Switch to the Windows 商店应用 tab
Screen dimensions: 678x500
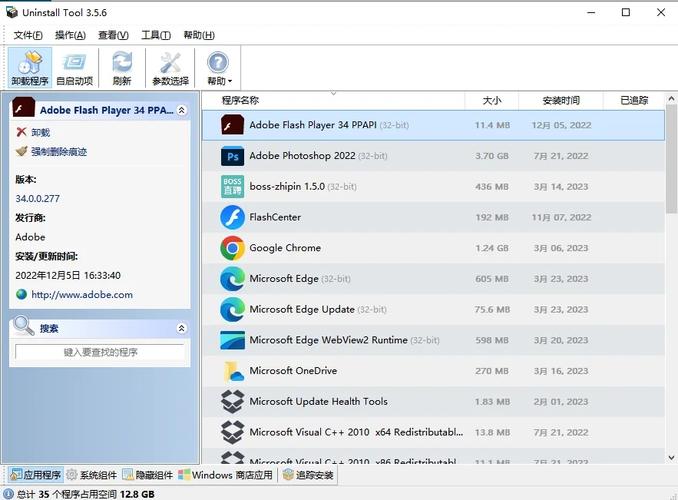225,475
